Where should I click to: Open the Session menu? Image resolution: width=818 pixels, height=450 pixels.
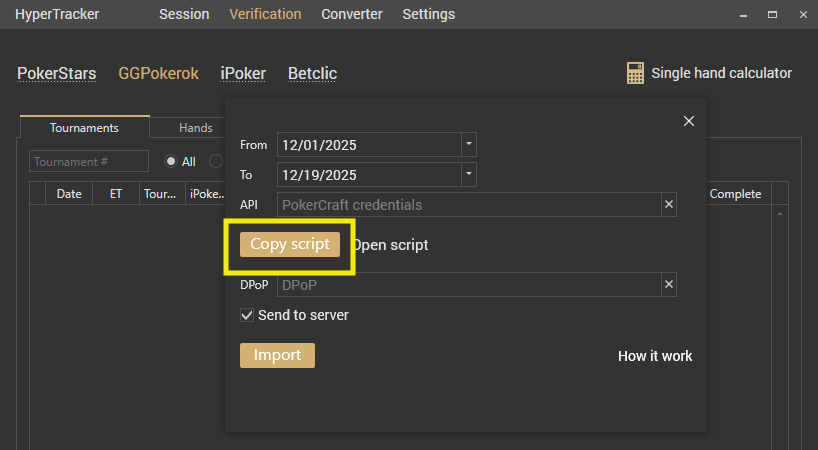click(184, 14)
